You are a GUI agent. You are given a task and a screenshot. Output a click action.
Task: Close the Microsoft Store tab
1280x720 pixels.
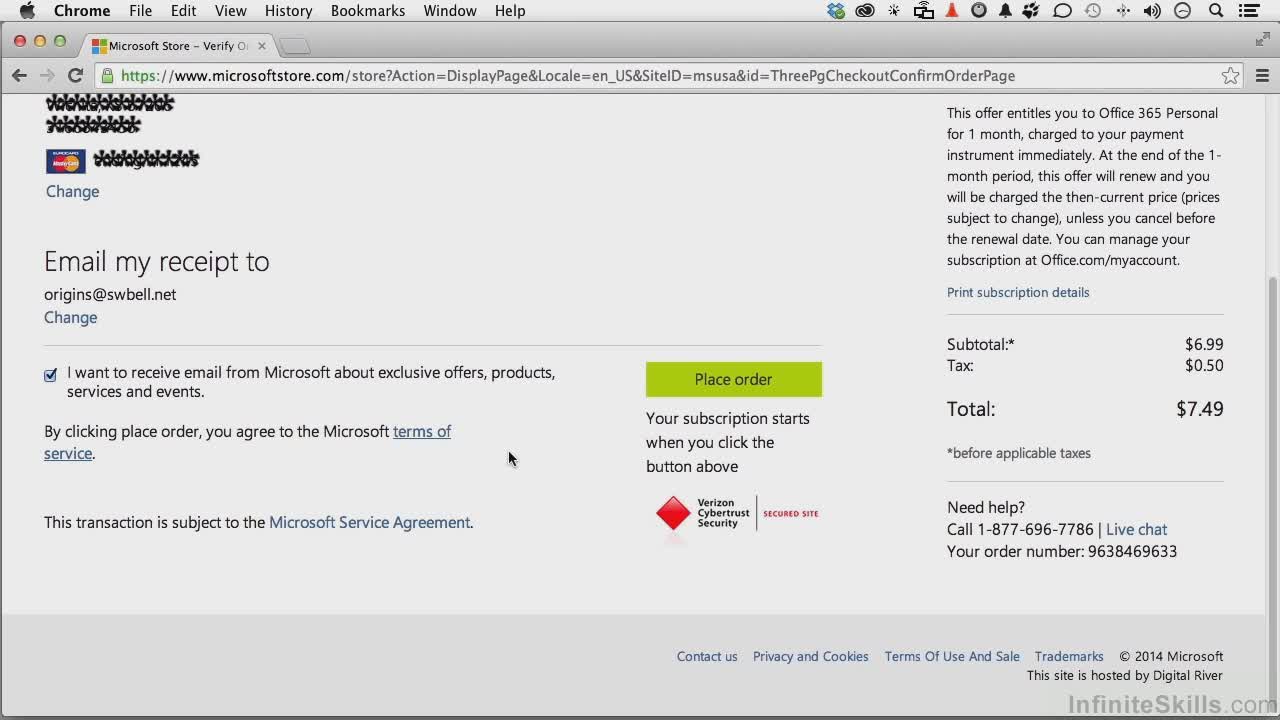tap(262, 46)
